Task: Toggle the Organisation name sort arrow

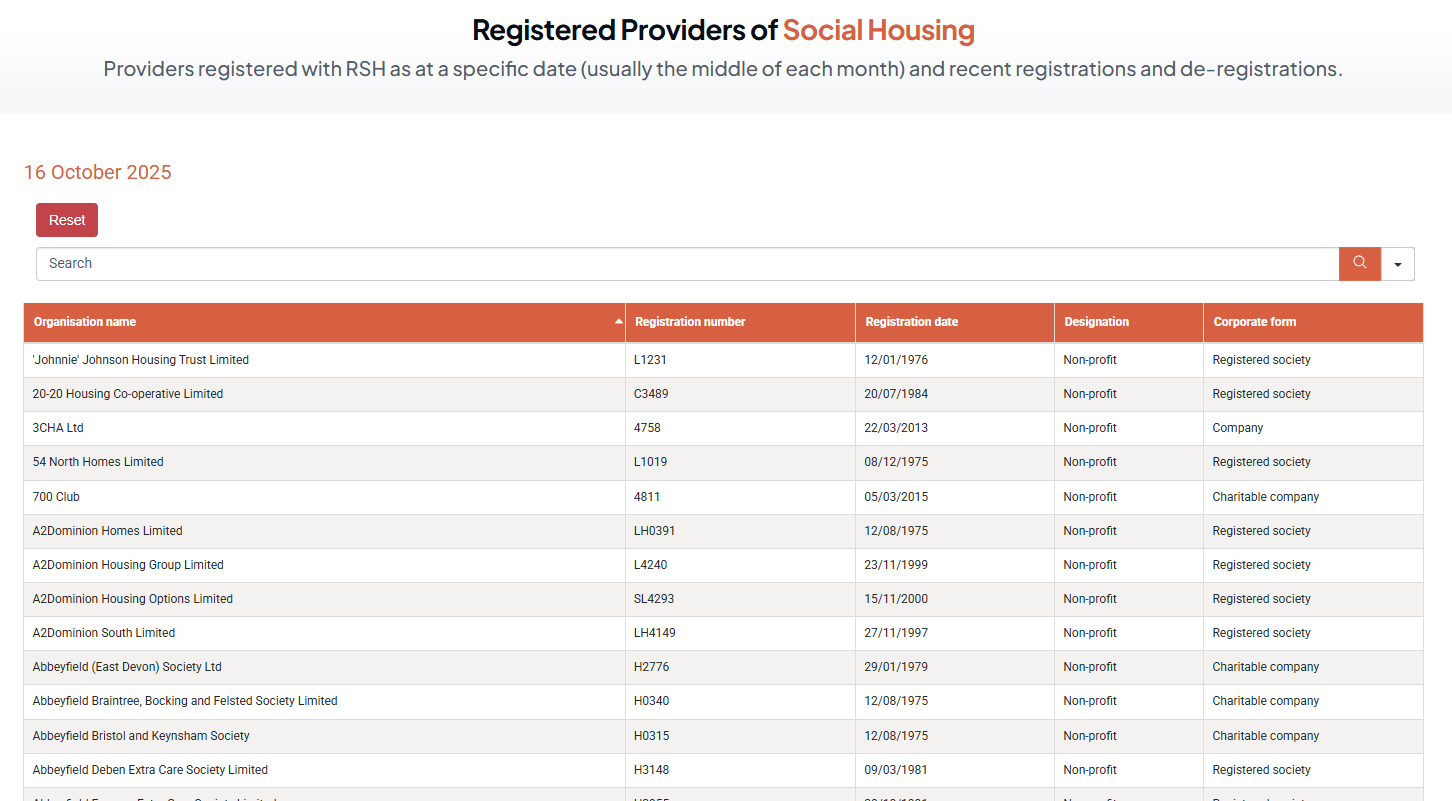Action: point(618,322)
